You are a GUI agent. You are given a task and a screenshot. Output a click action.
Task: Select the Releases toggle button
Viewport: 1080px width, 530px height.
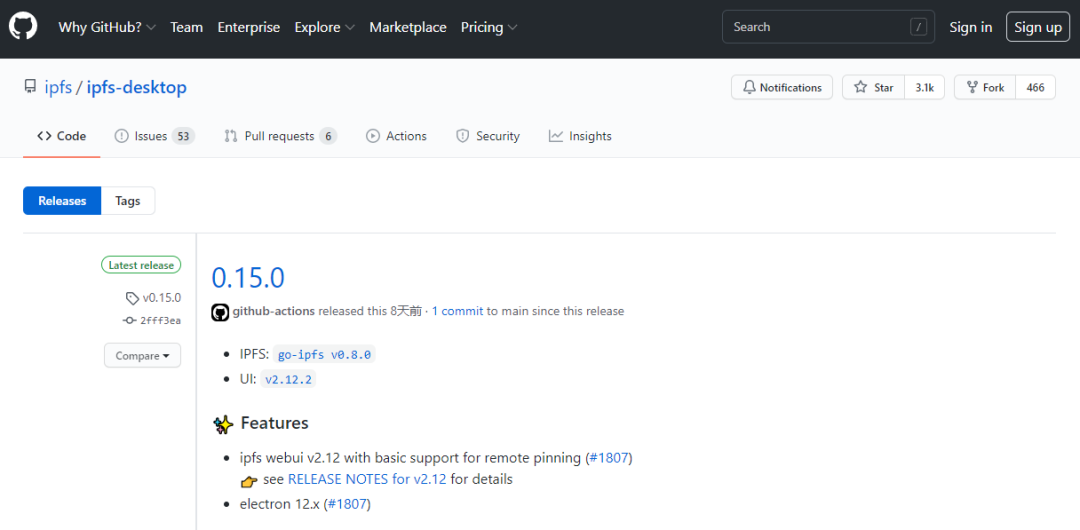62,201
